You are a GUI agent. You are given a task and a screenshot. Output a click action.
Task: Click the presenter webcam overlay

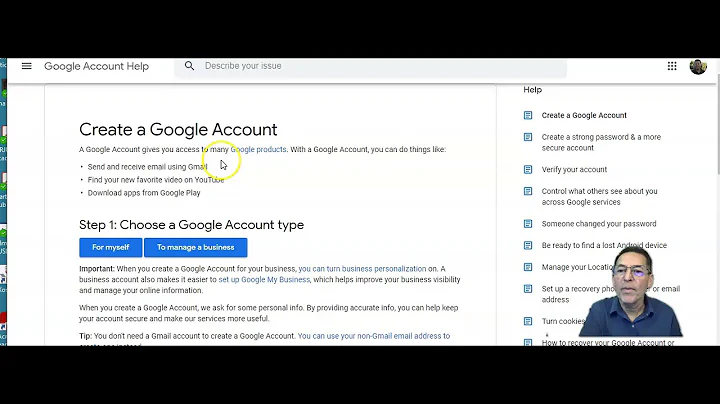631,292
